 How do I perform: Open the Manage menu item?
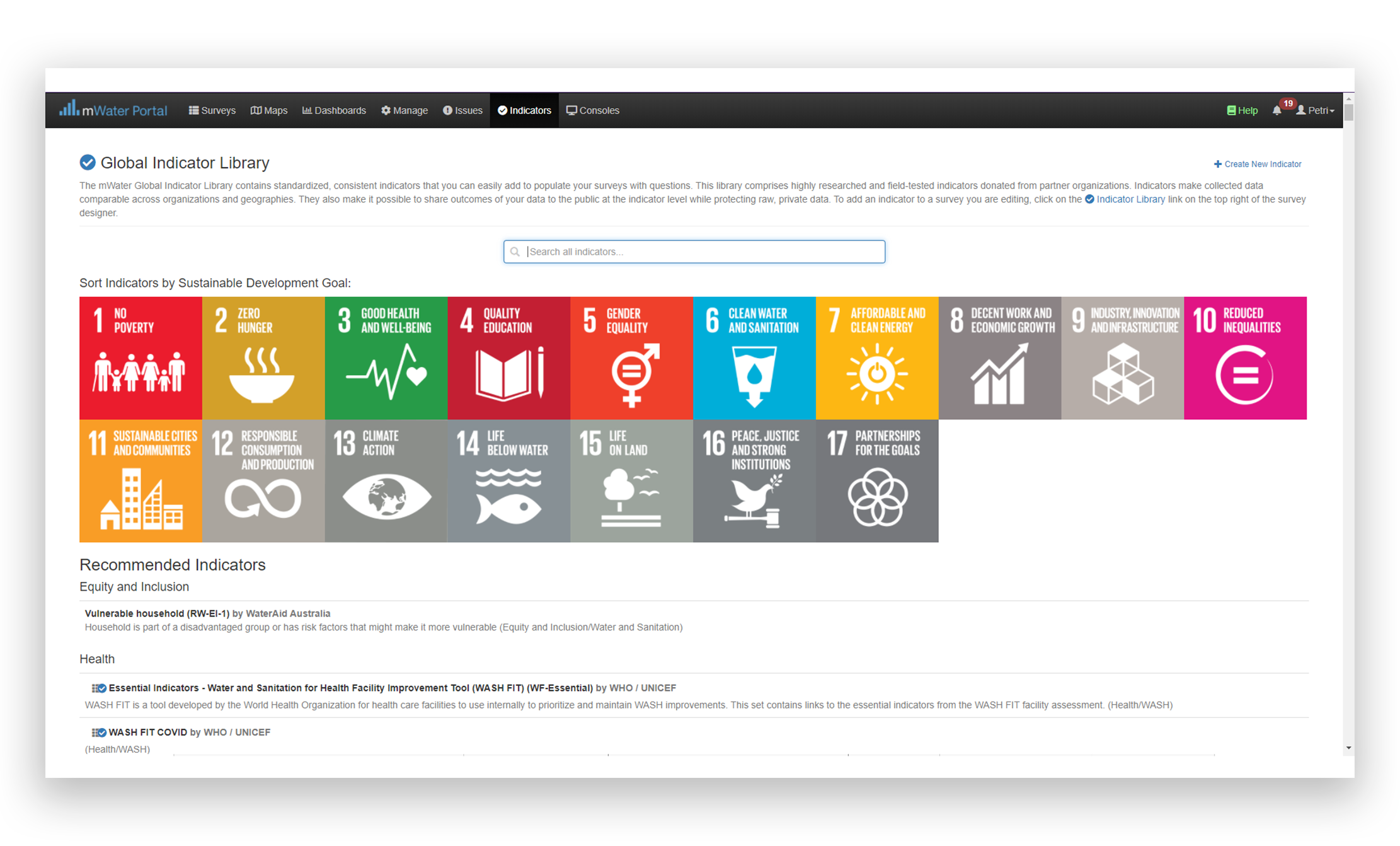click(405, 110)
